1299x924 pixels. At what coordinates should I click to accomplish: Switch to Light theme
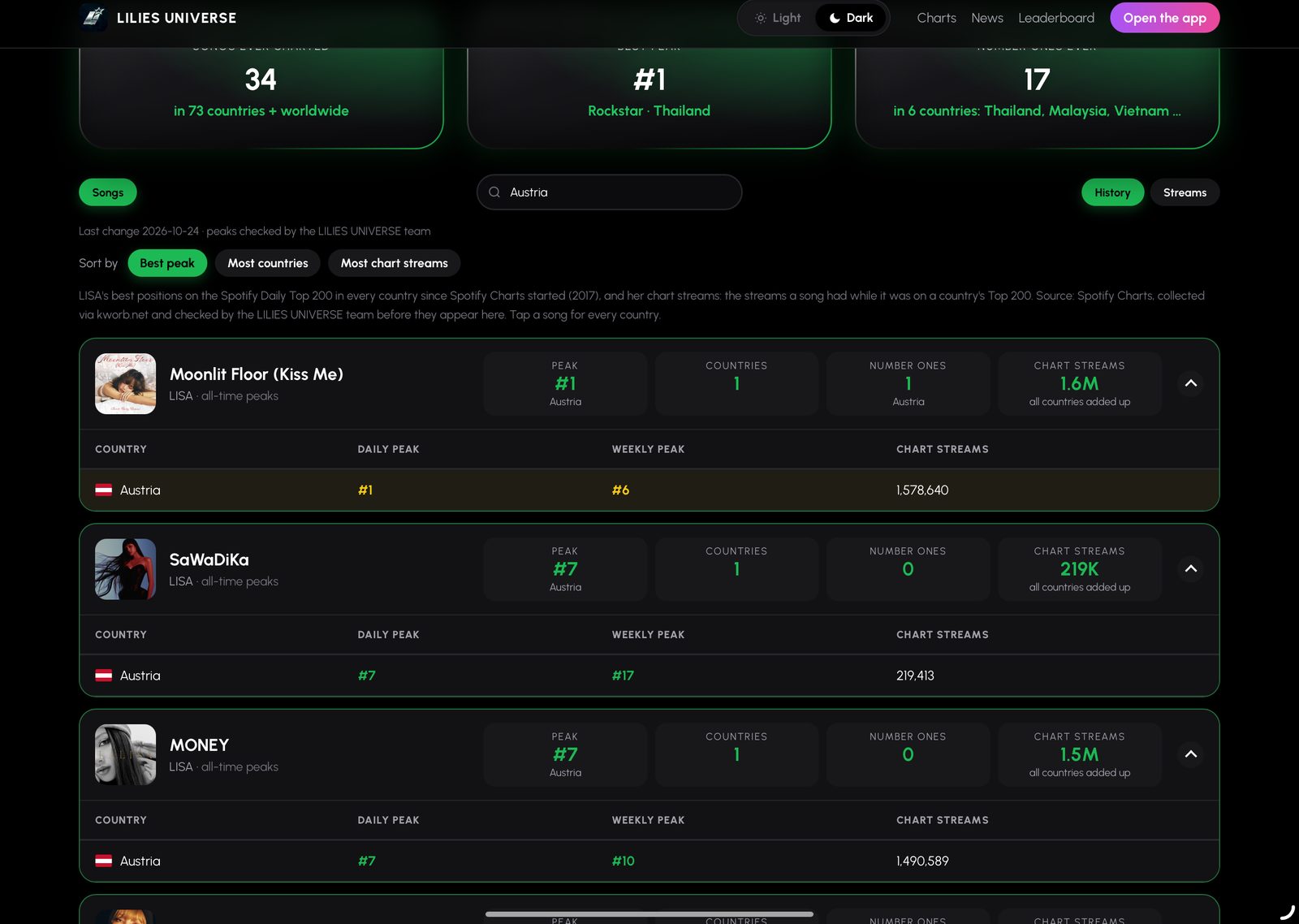[778, 18]
